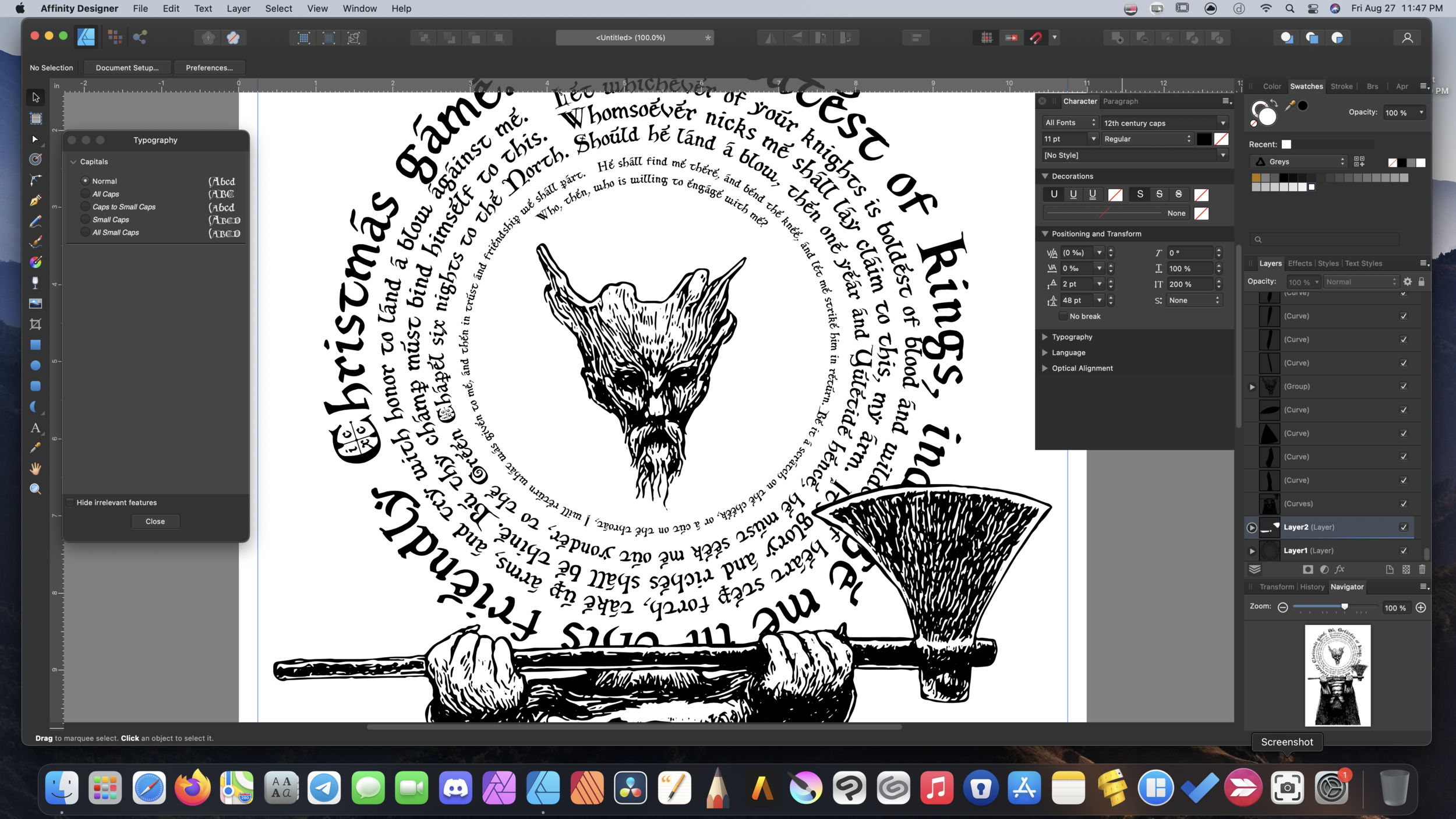Click the Navigator document thumbnail
The image size is (1456, 819).
(x=1337, y=676)
